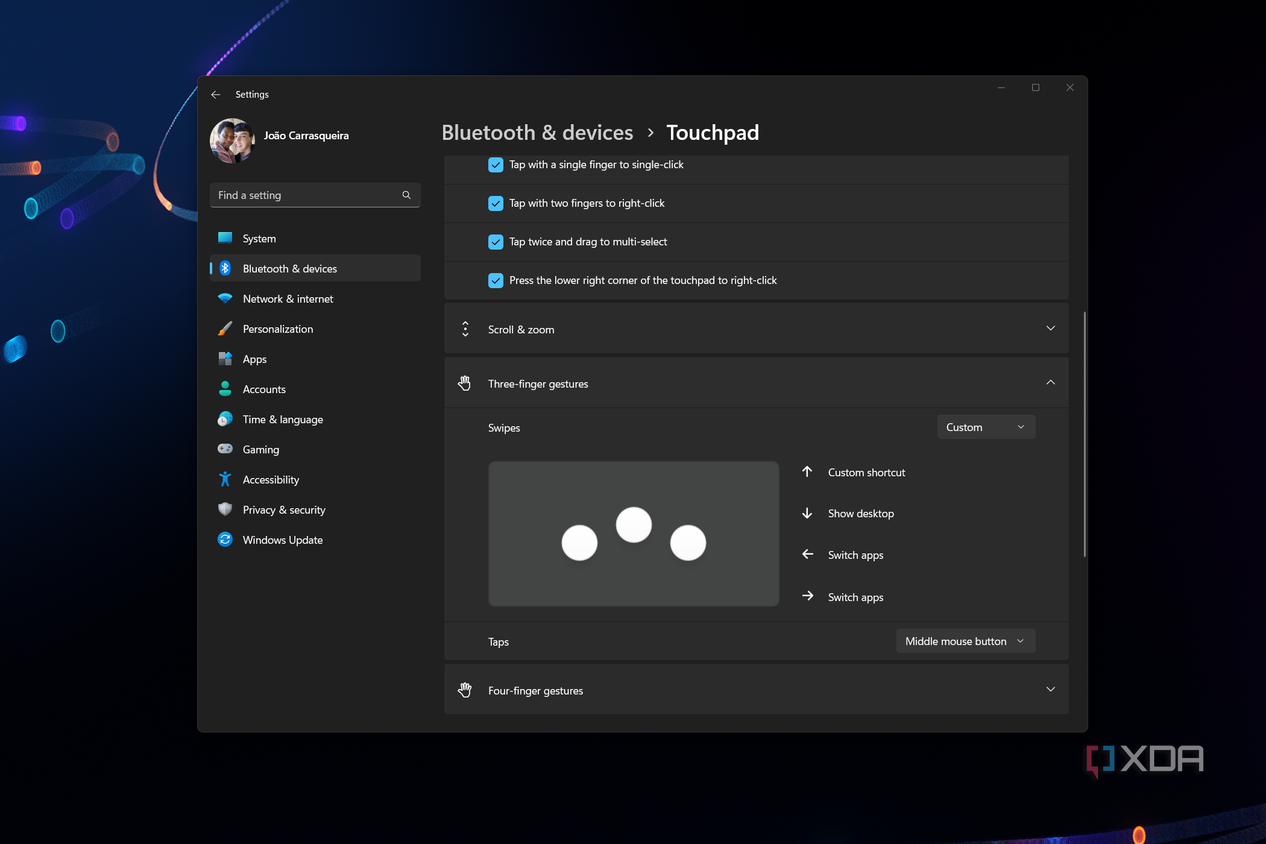Click the System monitor icon
The image size is (1266, 844).
point(225,238)
